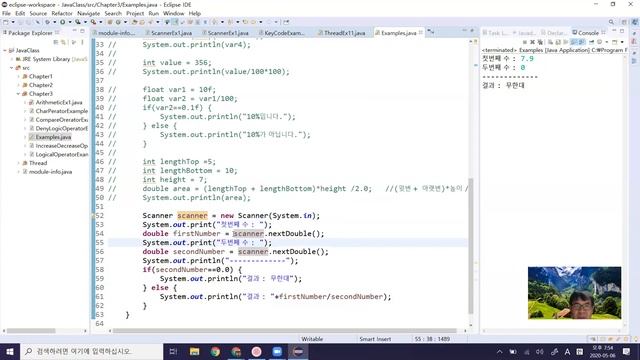Click Package Explorer horizontal scrollbar

coord(31,331)
